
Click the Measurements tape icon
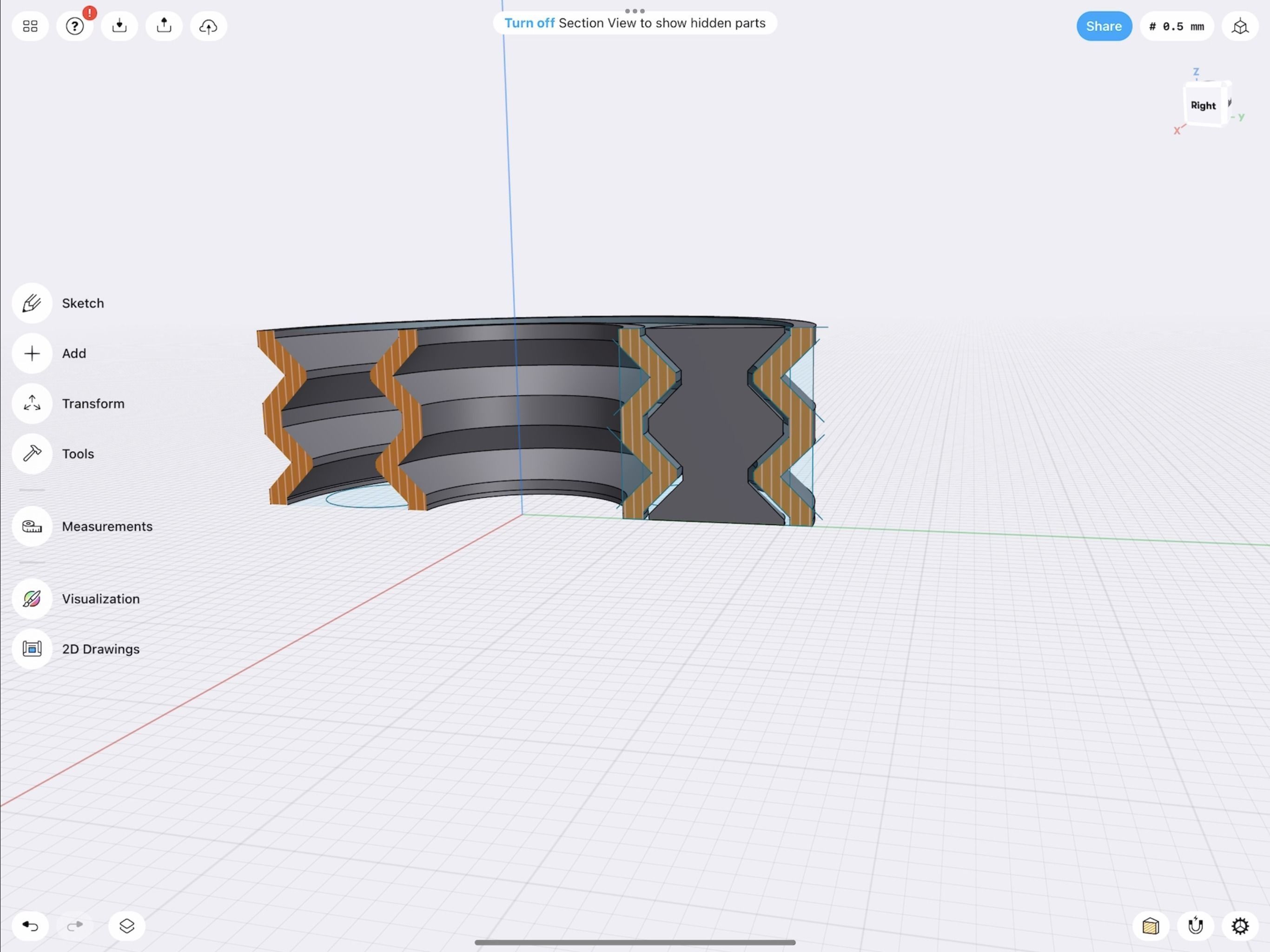(32, 526)
